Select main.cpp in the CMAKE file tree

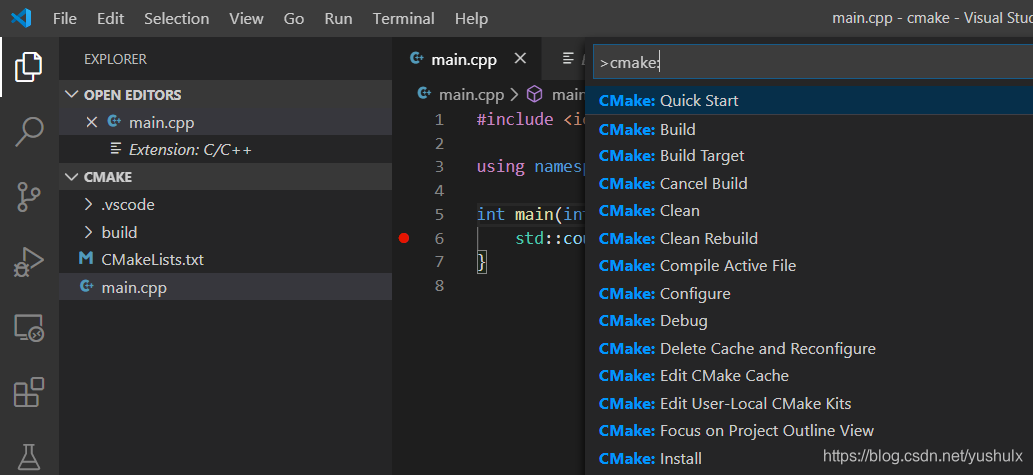tap(225, 287)
